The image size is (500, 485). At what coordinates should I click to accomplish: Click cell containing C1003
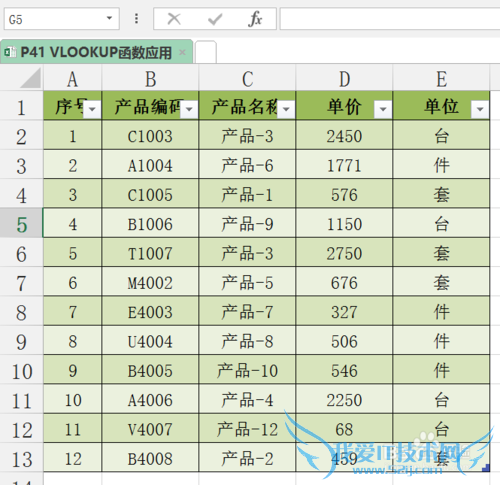point(150,136)
